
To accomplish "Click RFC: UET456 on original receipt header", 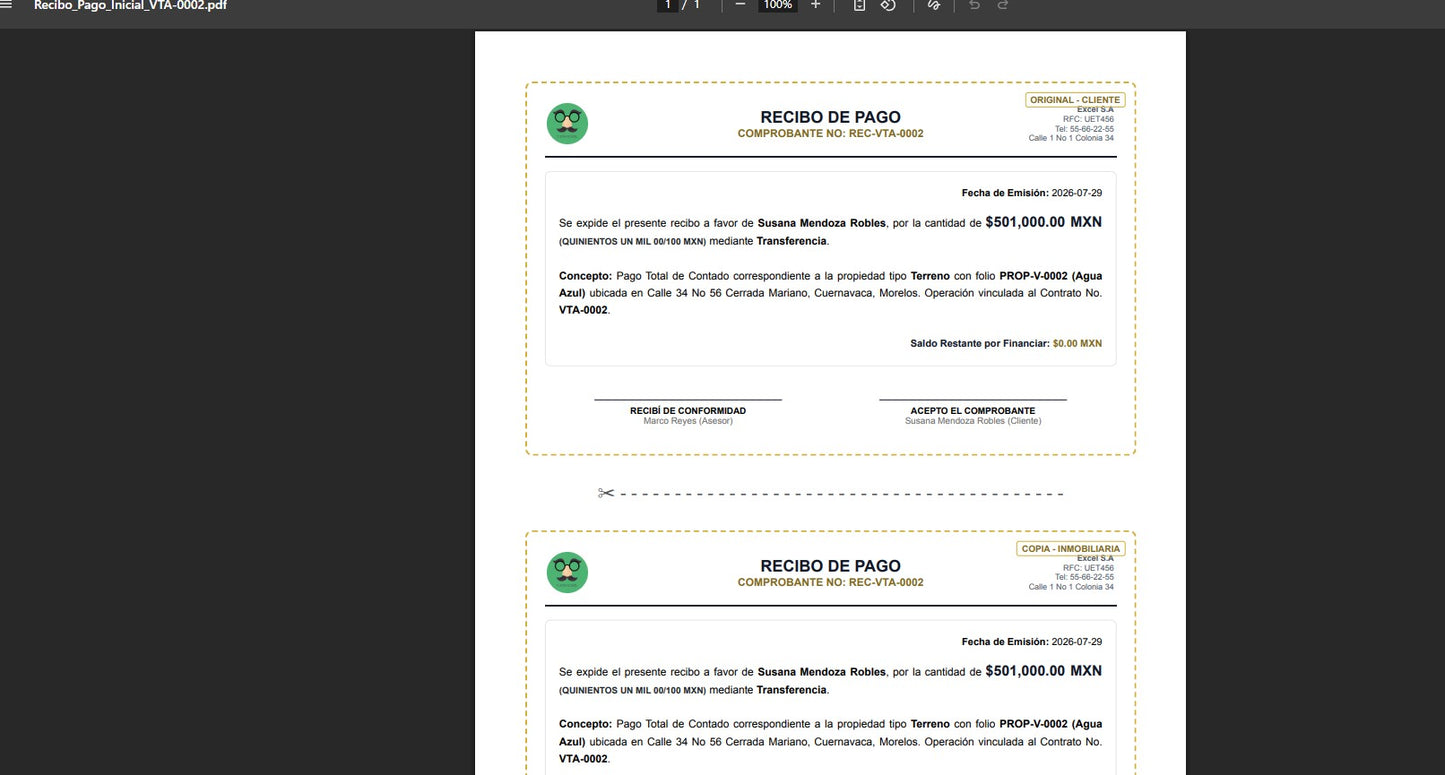I will 1088,119.
